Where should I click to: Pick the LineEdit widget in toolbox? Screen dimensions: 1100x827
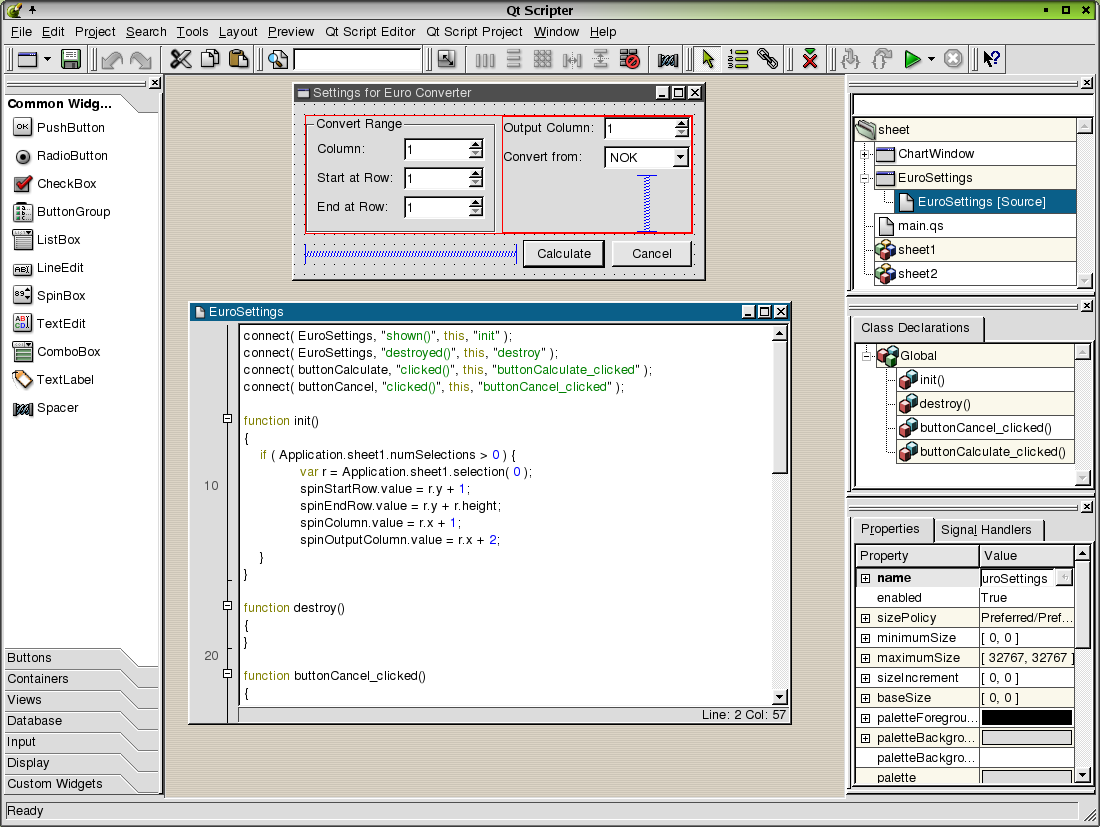(48, 268)
